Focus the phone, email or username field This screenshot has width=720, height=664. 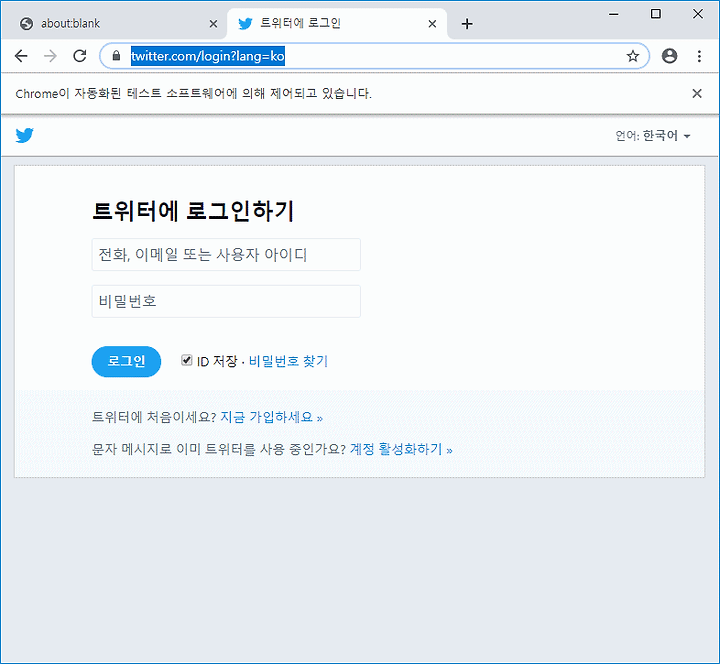(226, 254)
